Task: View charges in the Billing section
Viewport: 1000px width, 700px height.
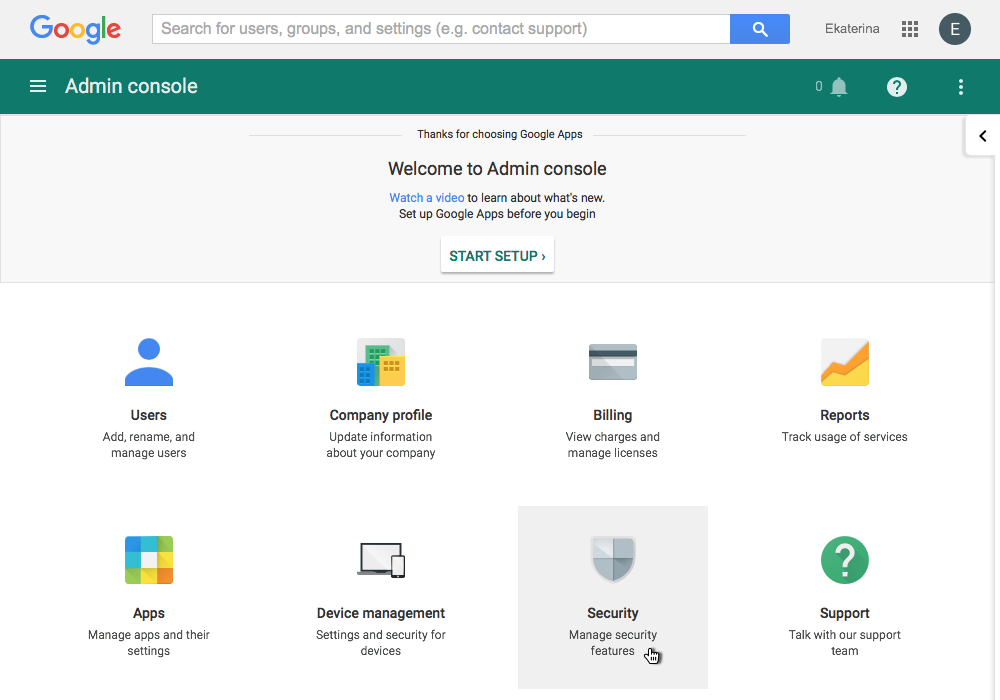Action: point(612,390)
